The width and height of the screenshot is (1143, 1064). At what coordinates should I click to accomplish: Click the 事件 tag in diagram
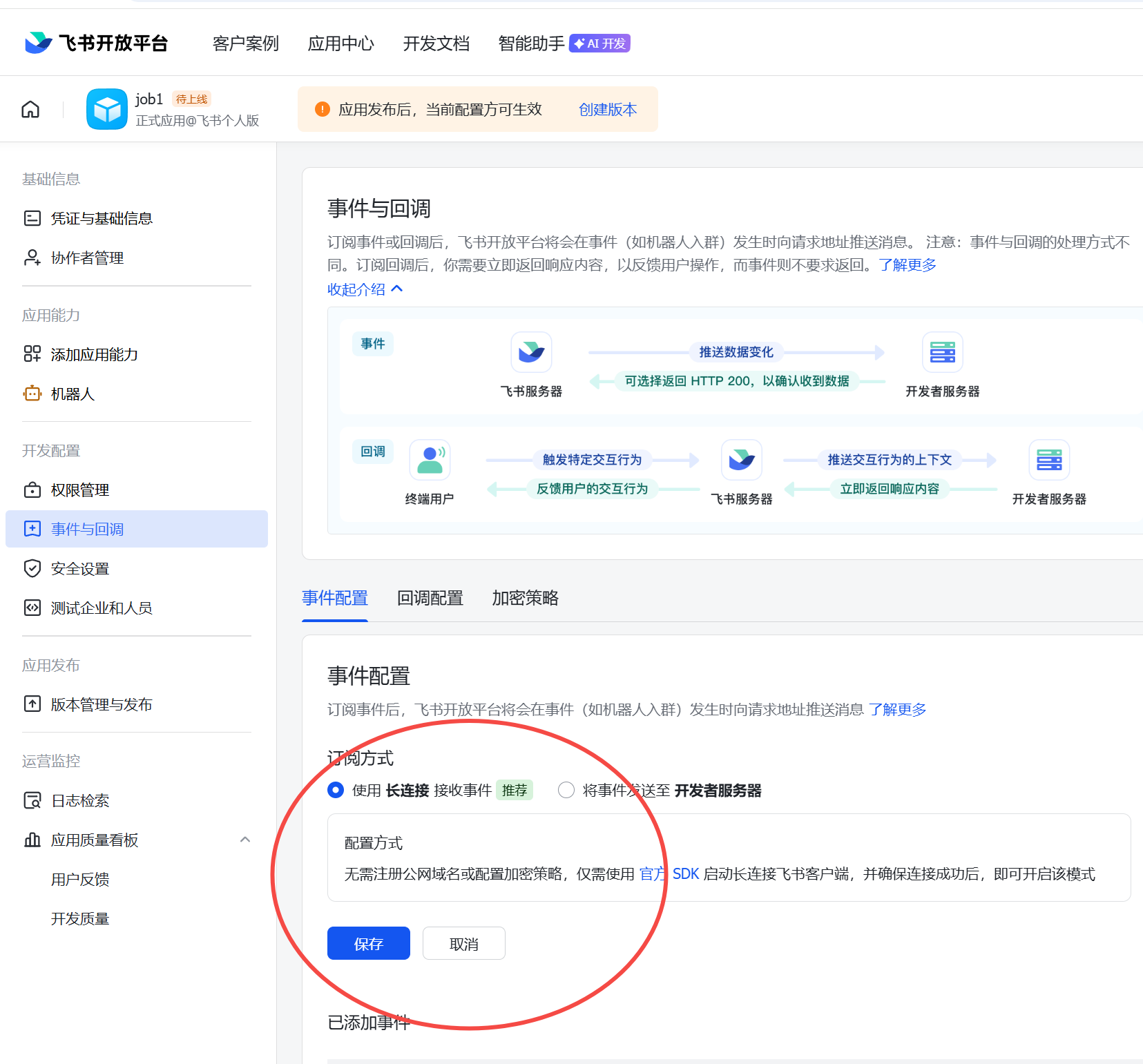tap(373, 343)
